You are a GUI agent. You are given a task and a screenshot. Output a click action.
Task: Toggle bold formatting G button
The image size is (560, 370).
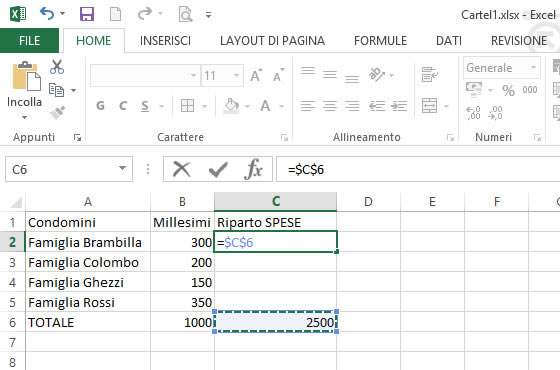[x=100, y=106]
